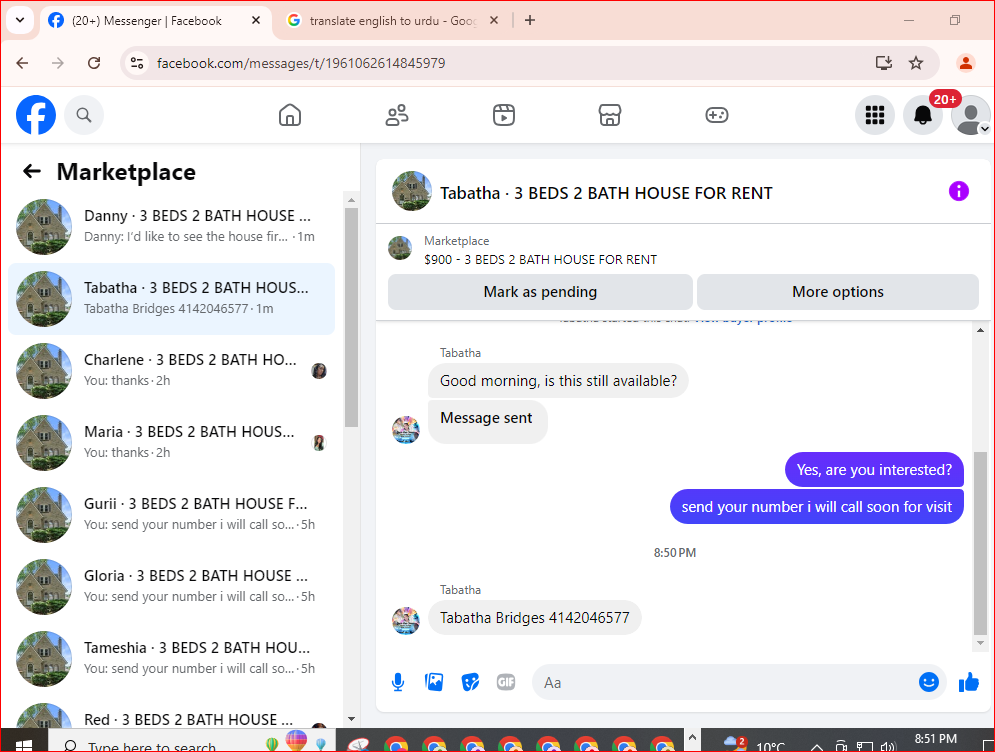Click the Aa message input field
The width and height of the screenshot is (995, 752).
coord(723,682)
